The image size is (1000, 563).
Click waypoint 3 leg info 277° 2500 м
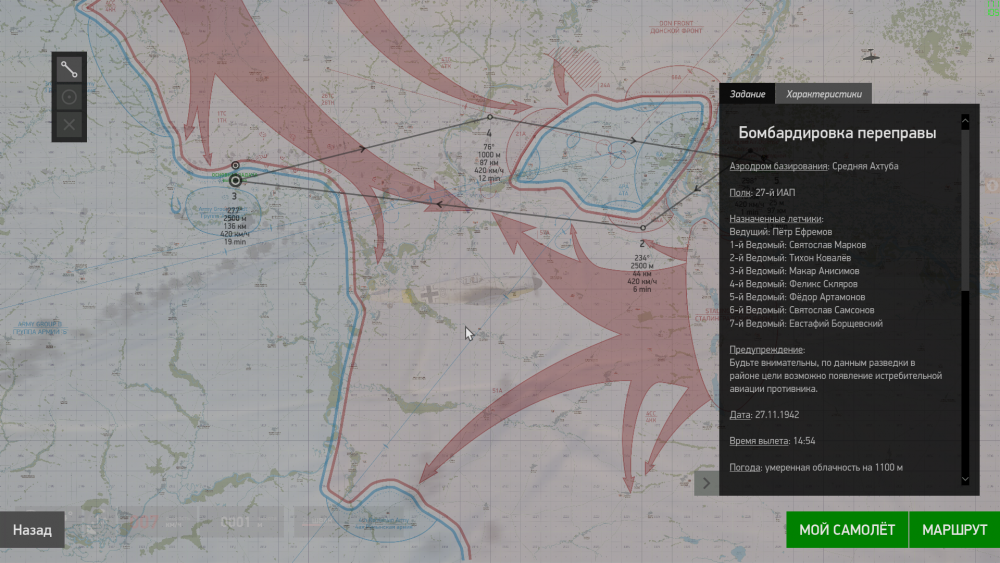pos(235,226)
